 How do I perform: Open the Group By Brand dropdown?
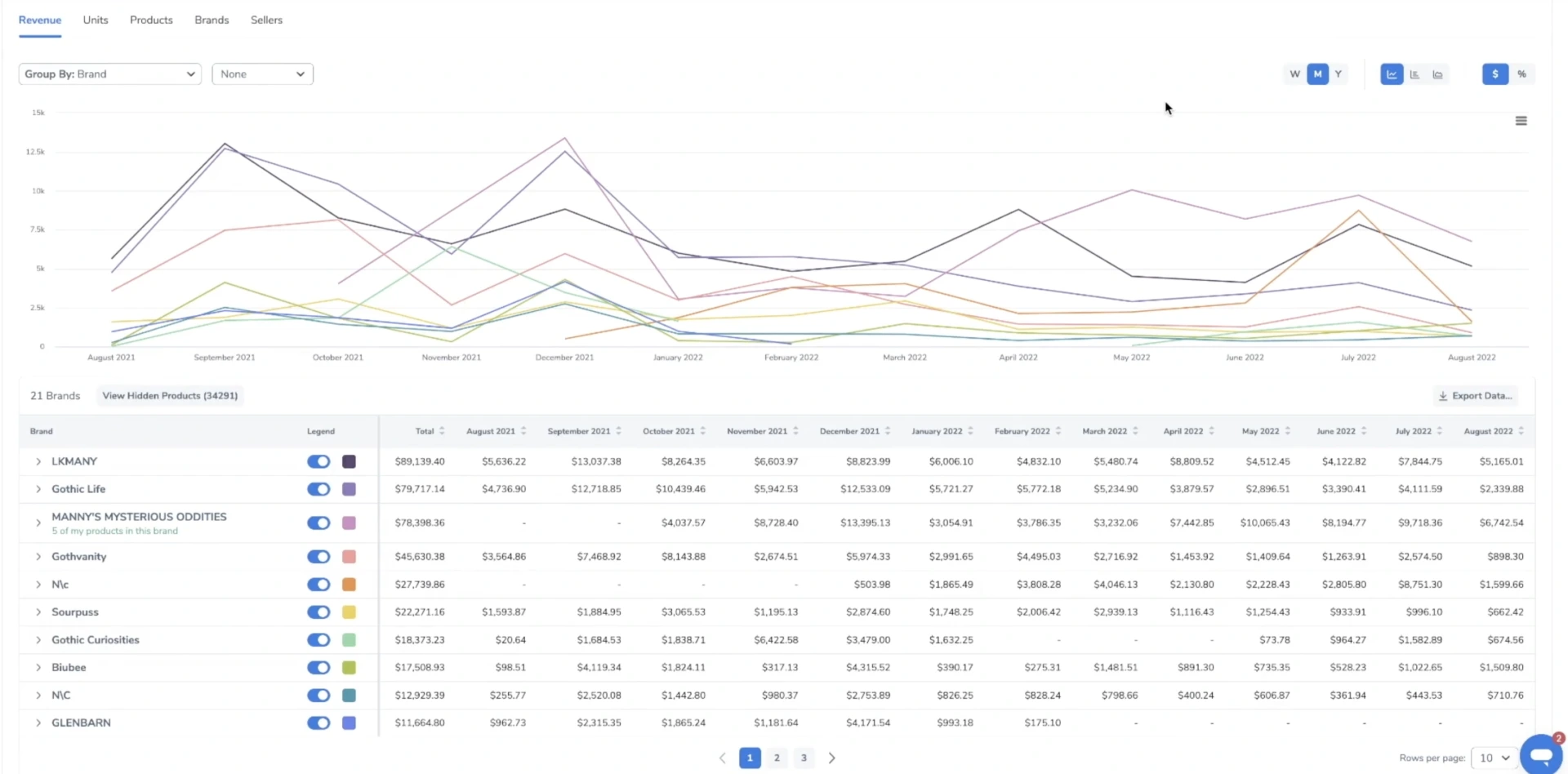click(x=109, y=74)
